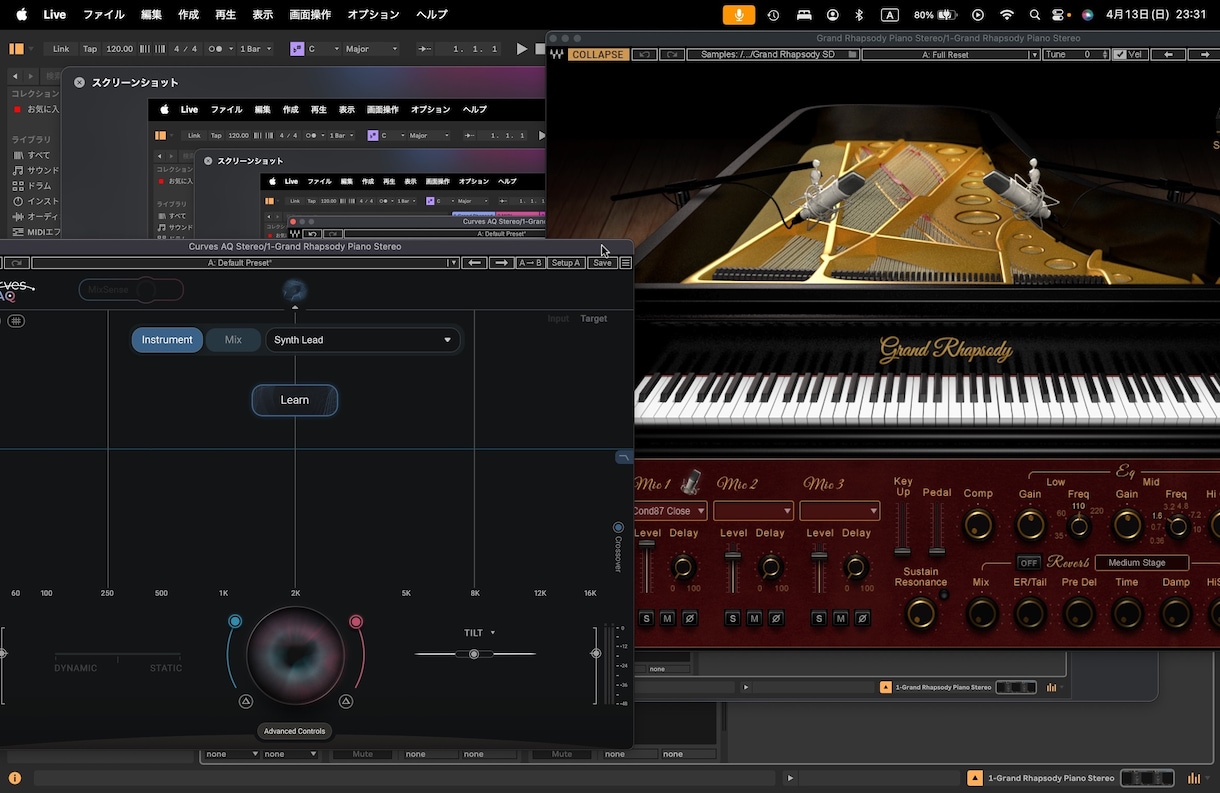Screen dimensions: 1220x793
Task: Click the COLLAPSE button in Grand Rhapsody
Action: (x=598, y=55)
